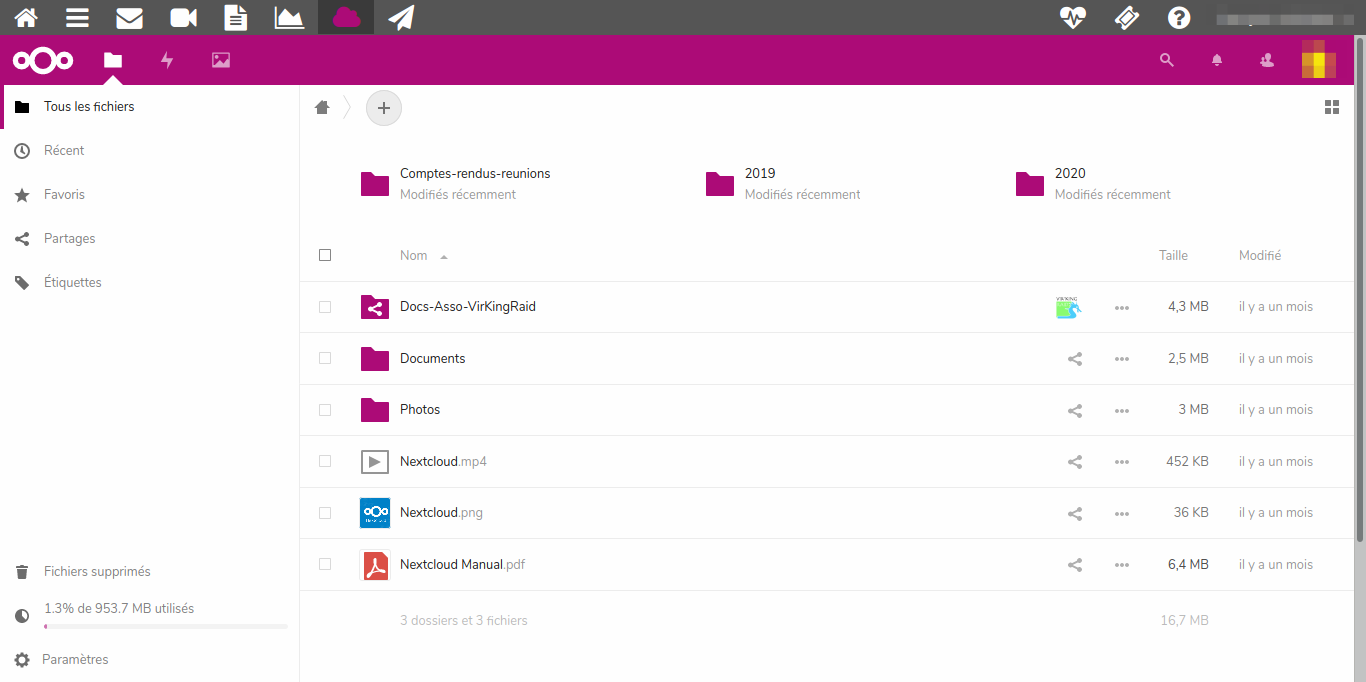Open three-dots menu for Photos folder

pyautogui.click(x=1122, y=410)
